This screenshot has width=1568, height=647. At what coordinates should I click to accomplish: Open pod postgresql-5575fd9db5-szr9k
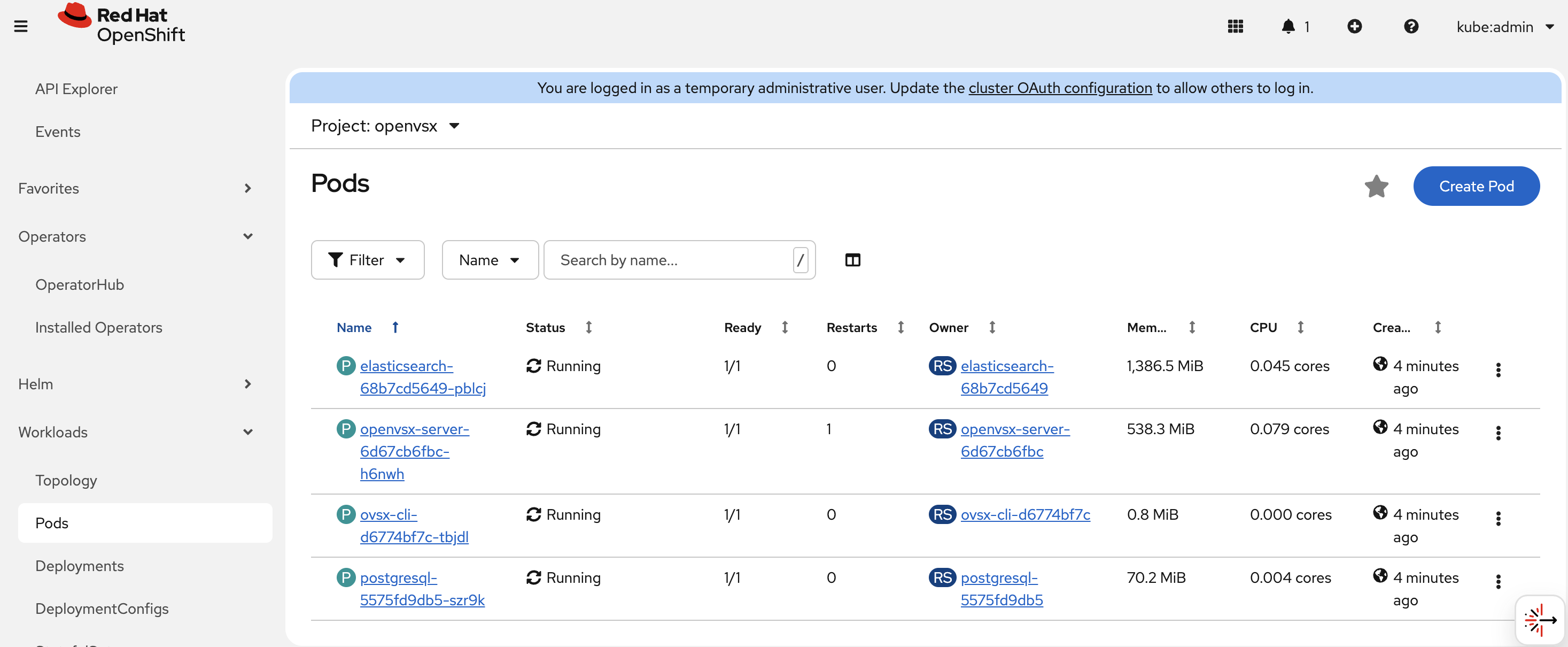coord(422,589)
